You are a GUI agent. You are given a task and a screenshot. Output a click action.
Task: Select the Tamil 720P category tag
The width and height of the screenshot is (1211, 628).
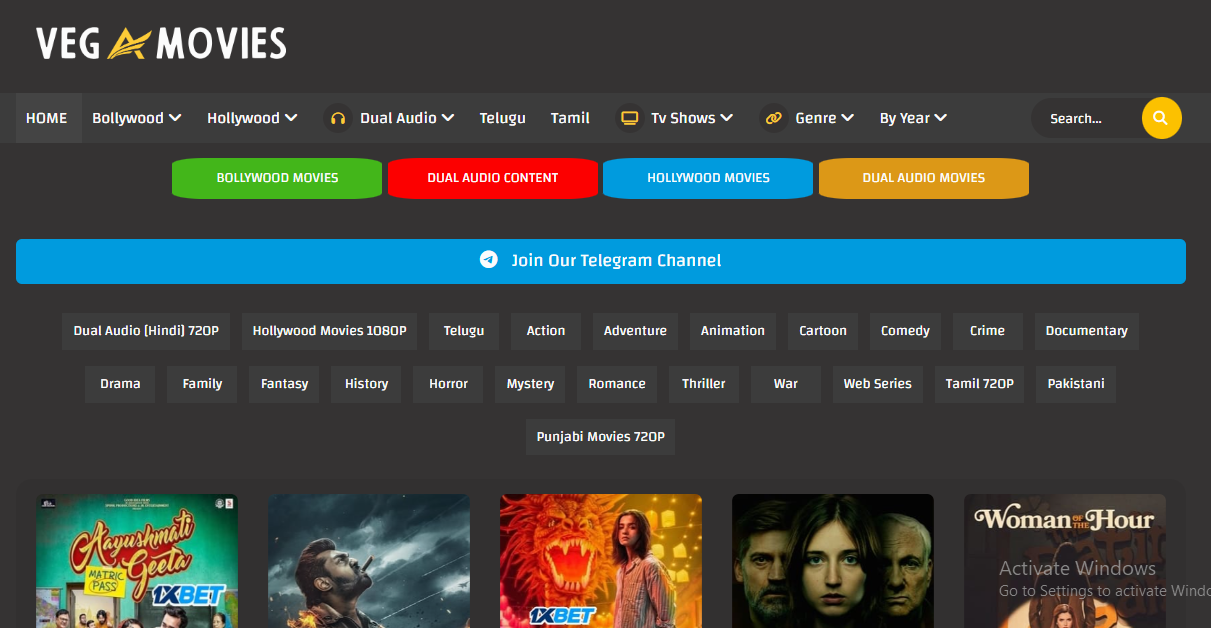(980, 384)
